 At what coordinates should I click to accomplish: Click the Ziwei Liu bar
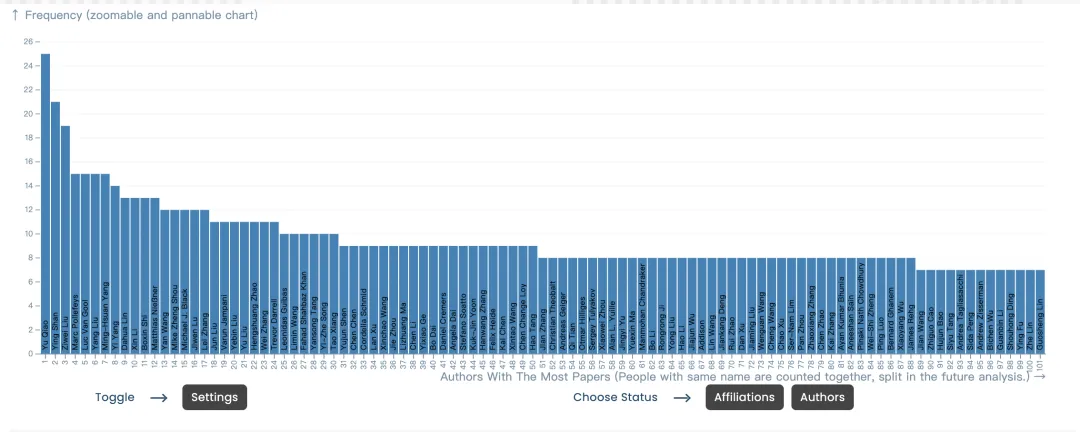pos(65,240)
